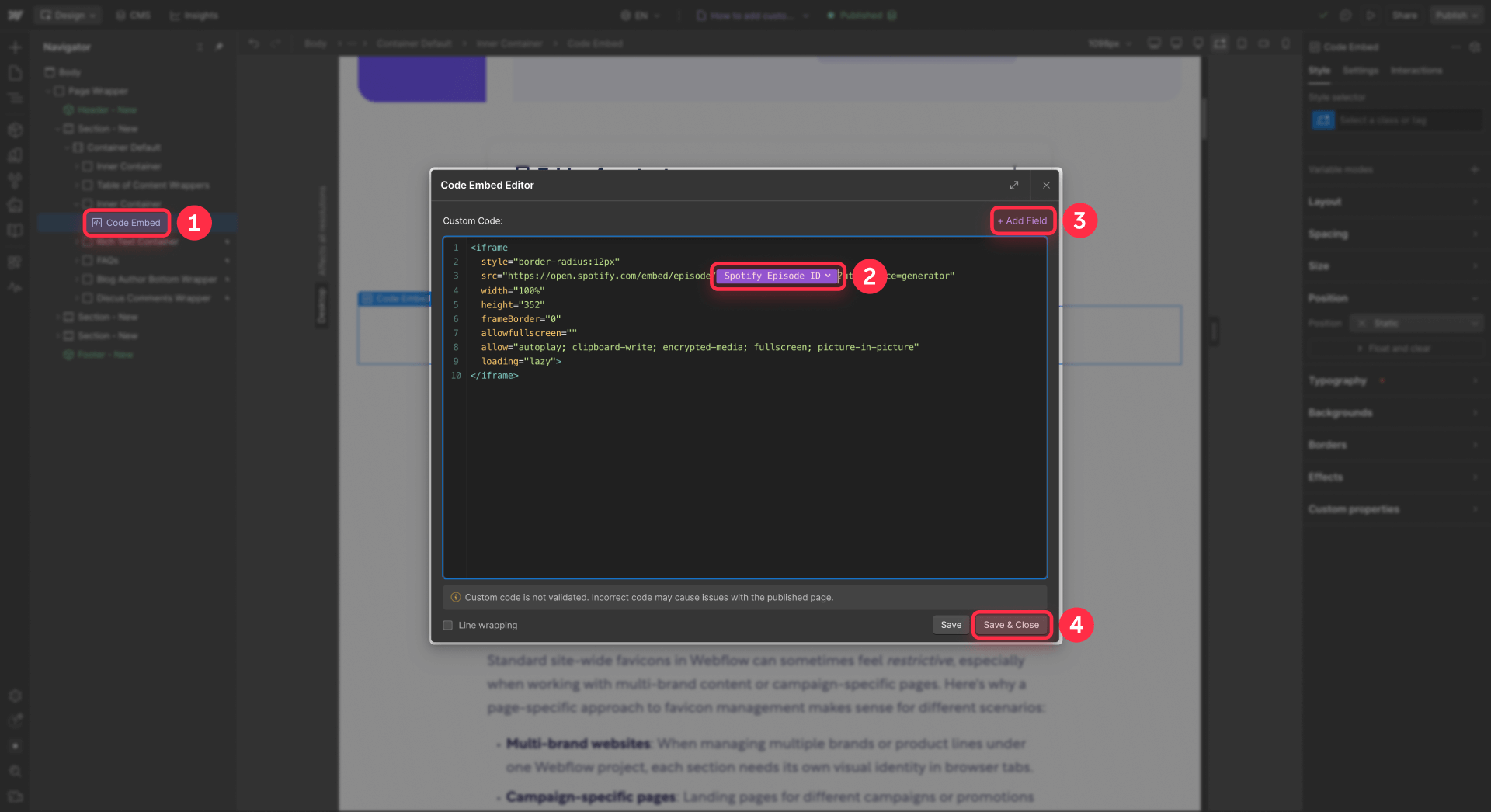This screenshot has height=812, width=1491.
Task: Pin the Navigator panel open
Action: (220, 47)
